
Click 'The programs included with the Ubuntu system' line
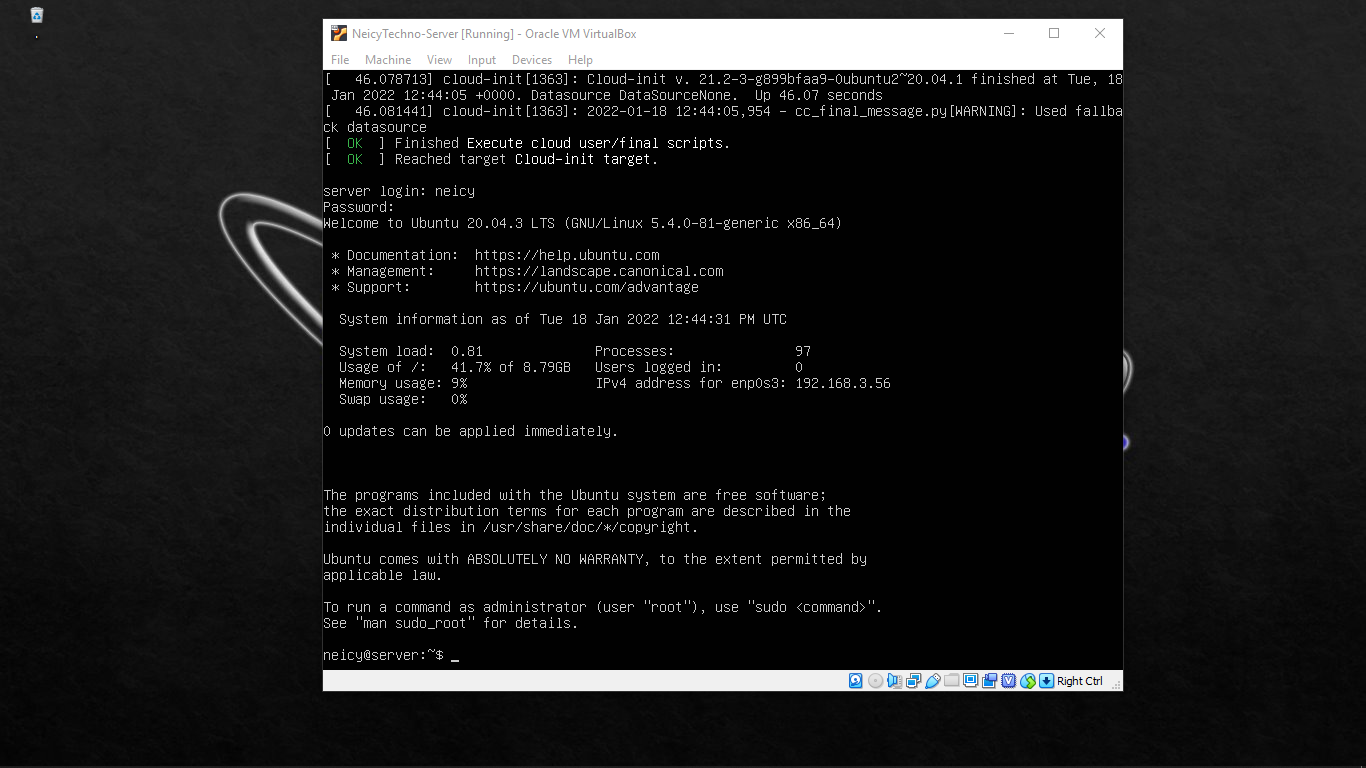click(x=575, y=495)
